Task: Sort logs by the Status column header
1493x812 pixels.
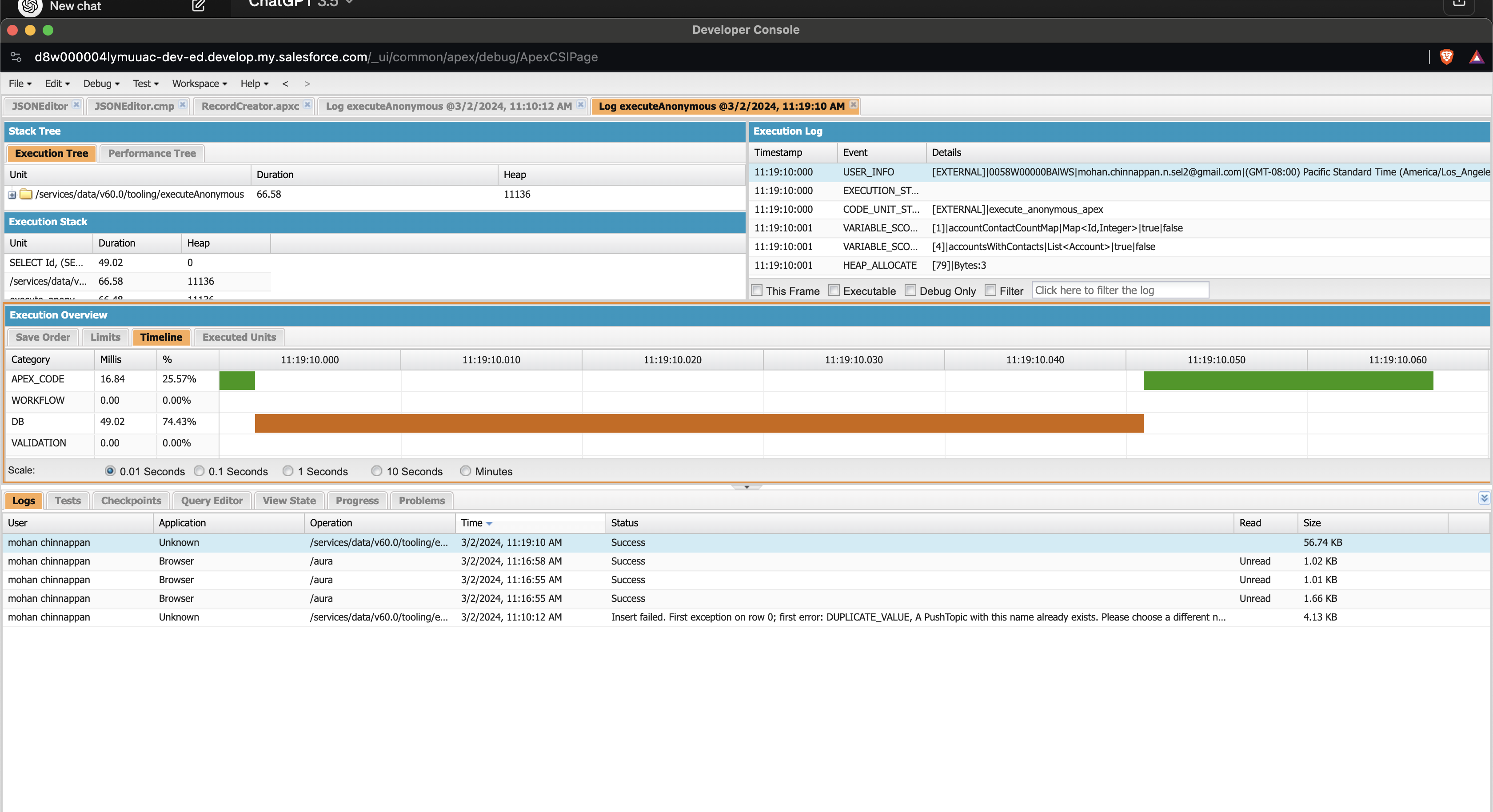Action: tap(919, 523)
